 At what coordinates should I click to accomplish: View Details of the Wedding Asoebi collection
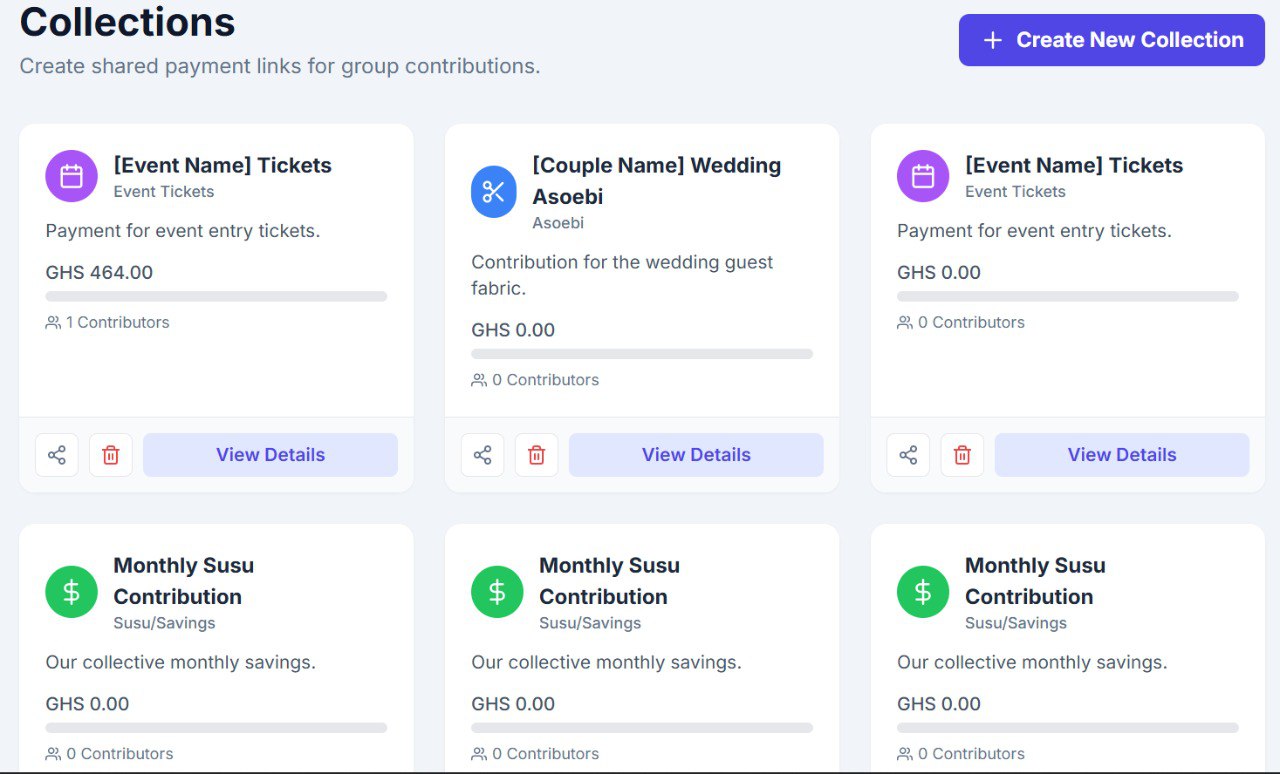[x=696, y=455]
